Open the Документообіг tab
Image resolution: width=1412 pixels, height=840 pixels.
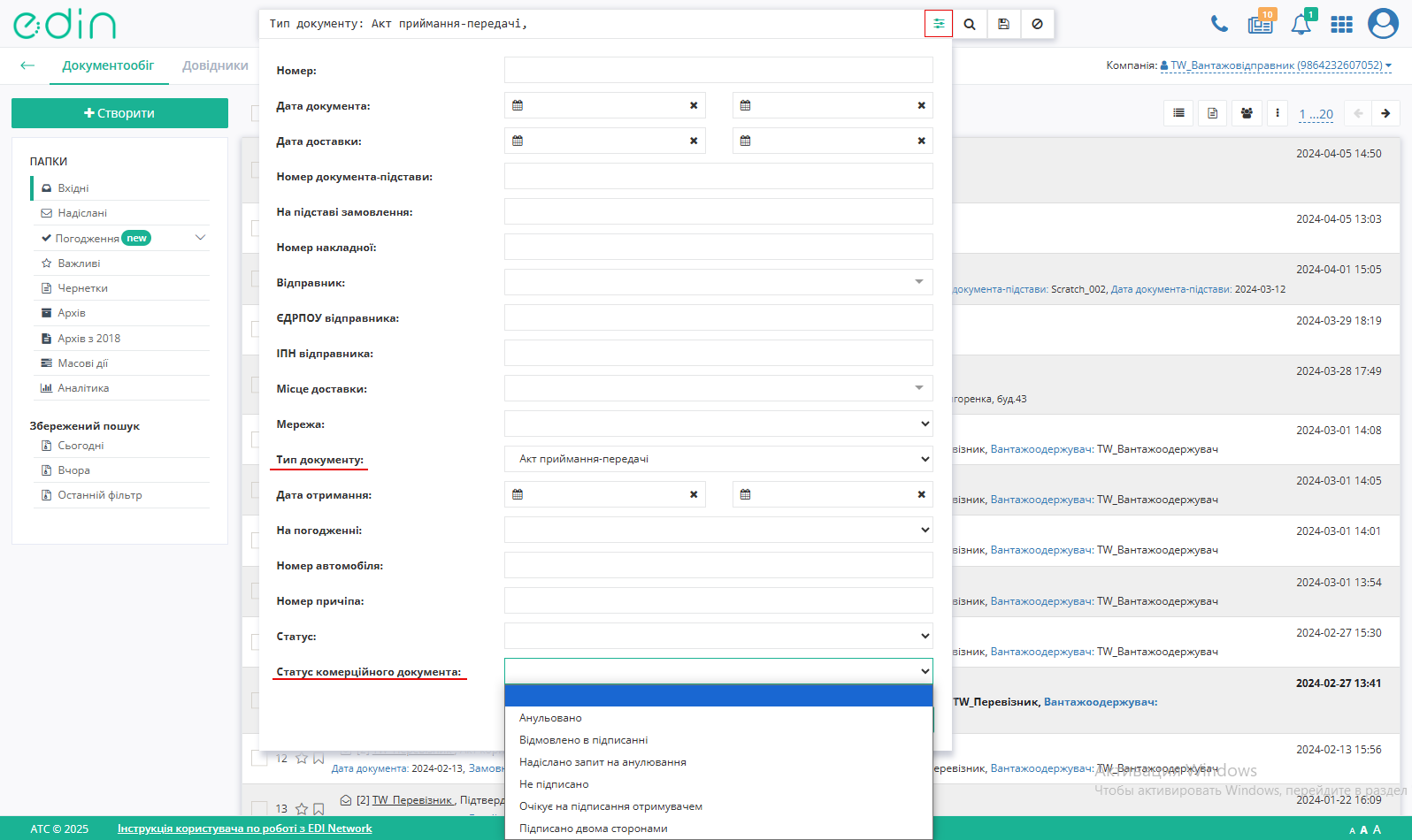pyautogui.click(x=108, y=65)
